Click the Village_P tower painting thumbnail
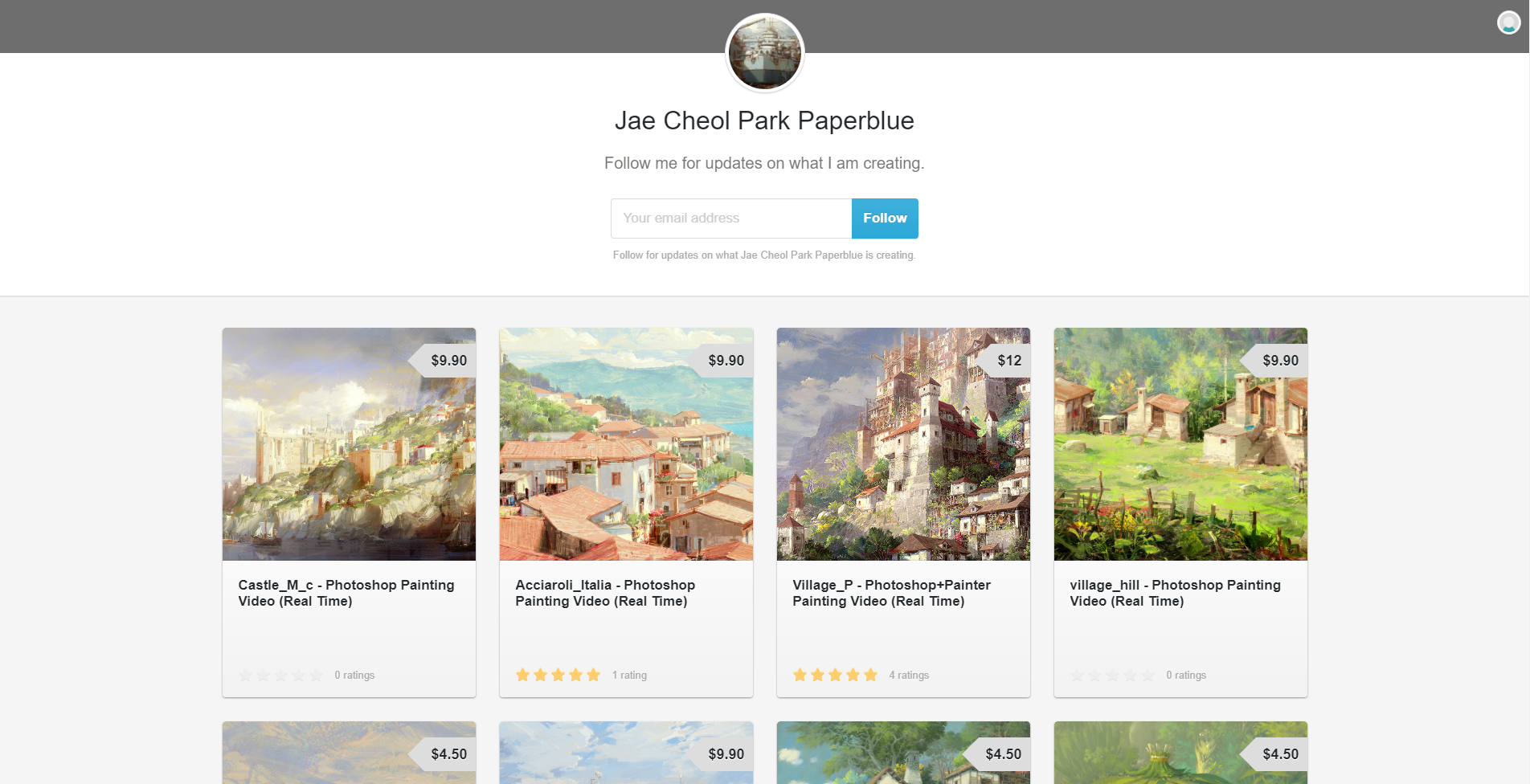The width and height of the screenshot is (1530, 784). (x=903, y=444)
